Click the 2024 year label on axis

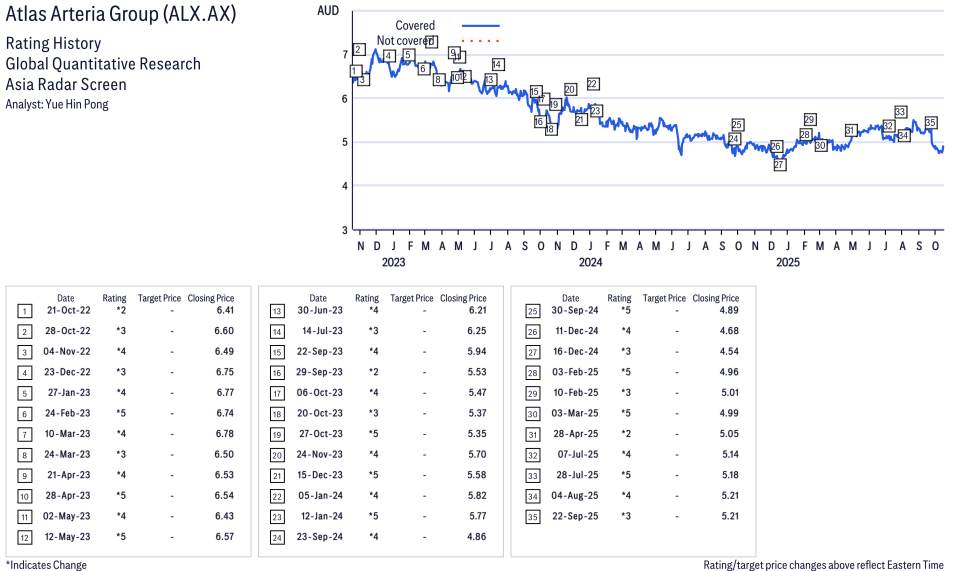click(x=590, y=263)
